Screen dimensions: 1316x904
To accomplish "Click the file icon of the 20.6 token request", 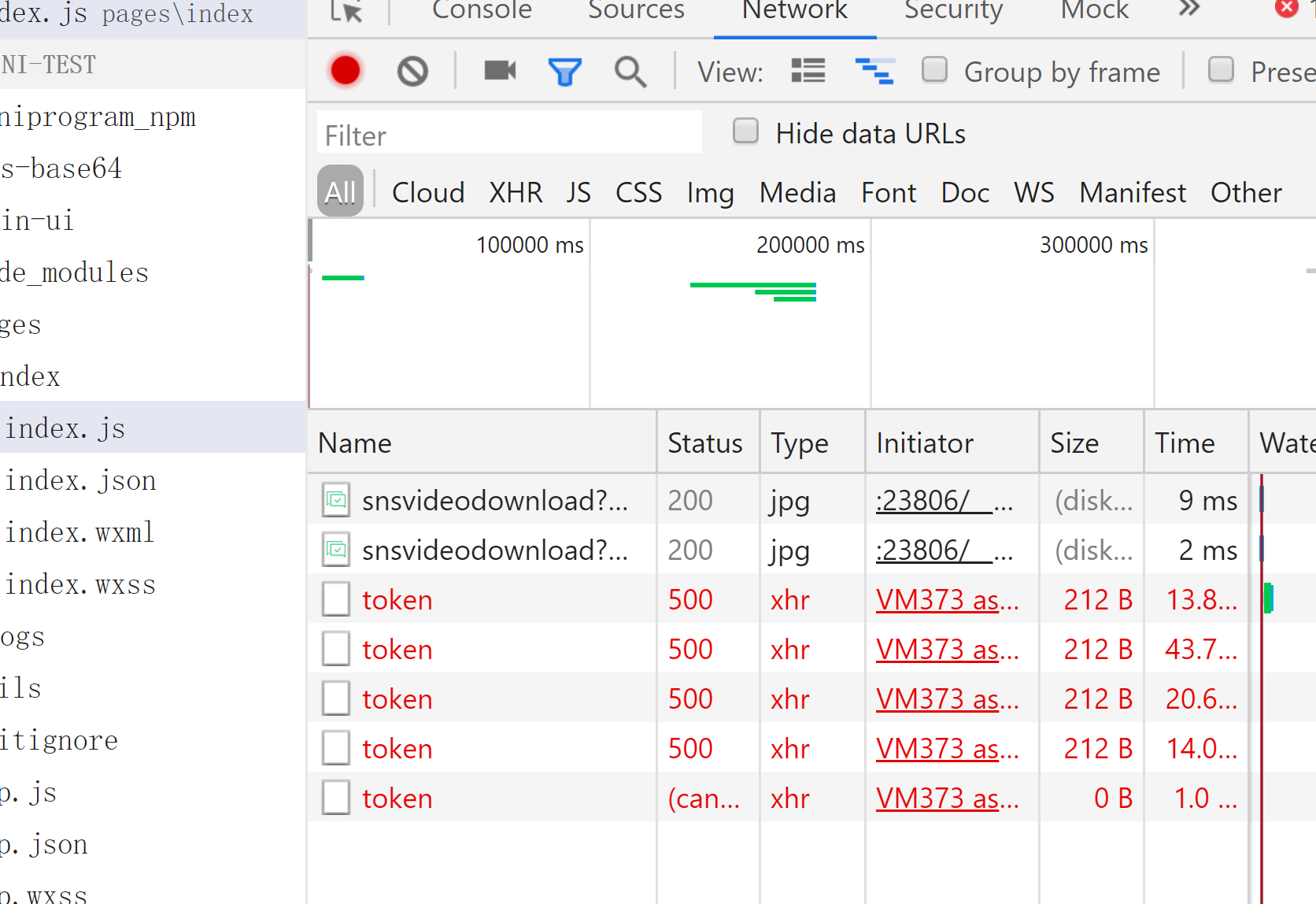I will [x=336, y=698].
